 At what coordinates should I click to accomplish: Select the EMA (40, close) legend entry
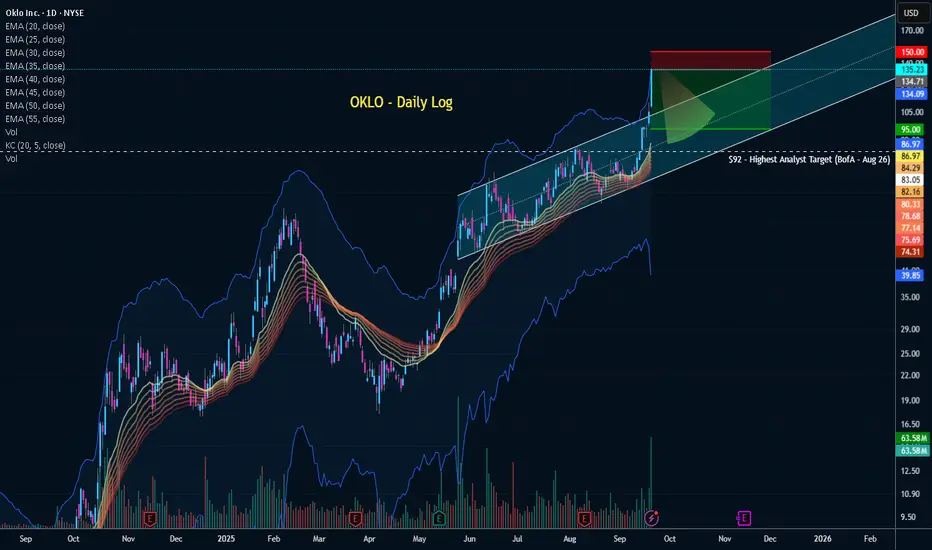point(35,79)
